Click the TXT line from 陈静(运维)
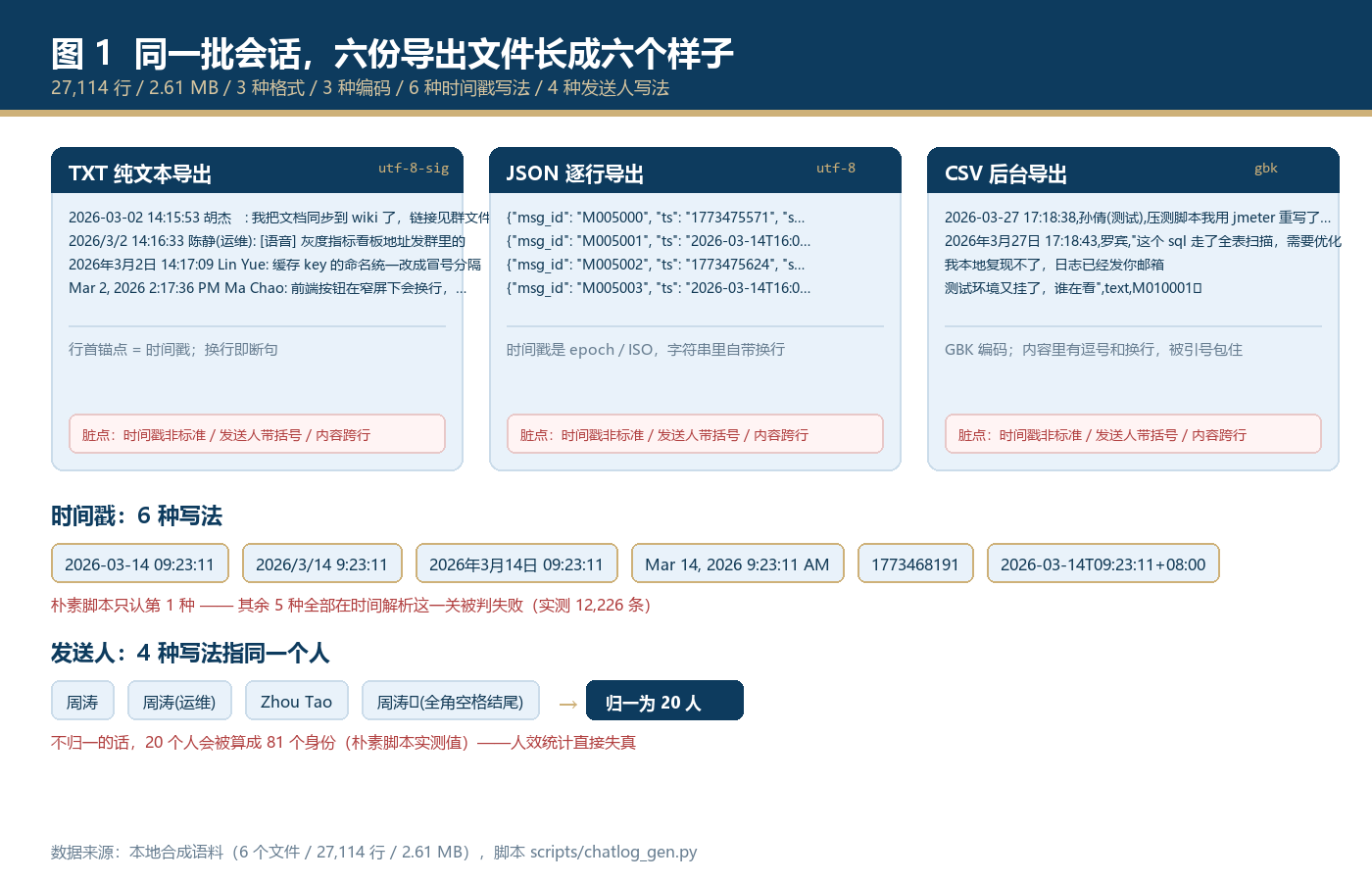Image resolution: width=1372 pixels, height=882 pixels. 267,241
